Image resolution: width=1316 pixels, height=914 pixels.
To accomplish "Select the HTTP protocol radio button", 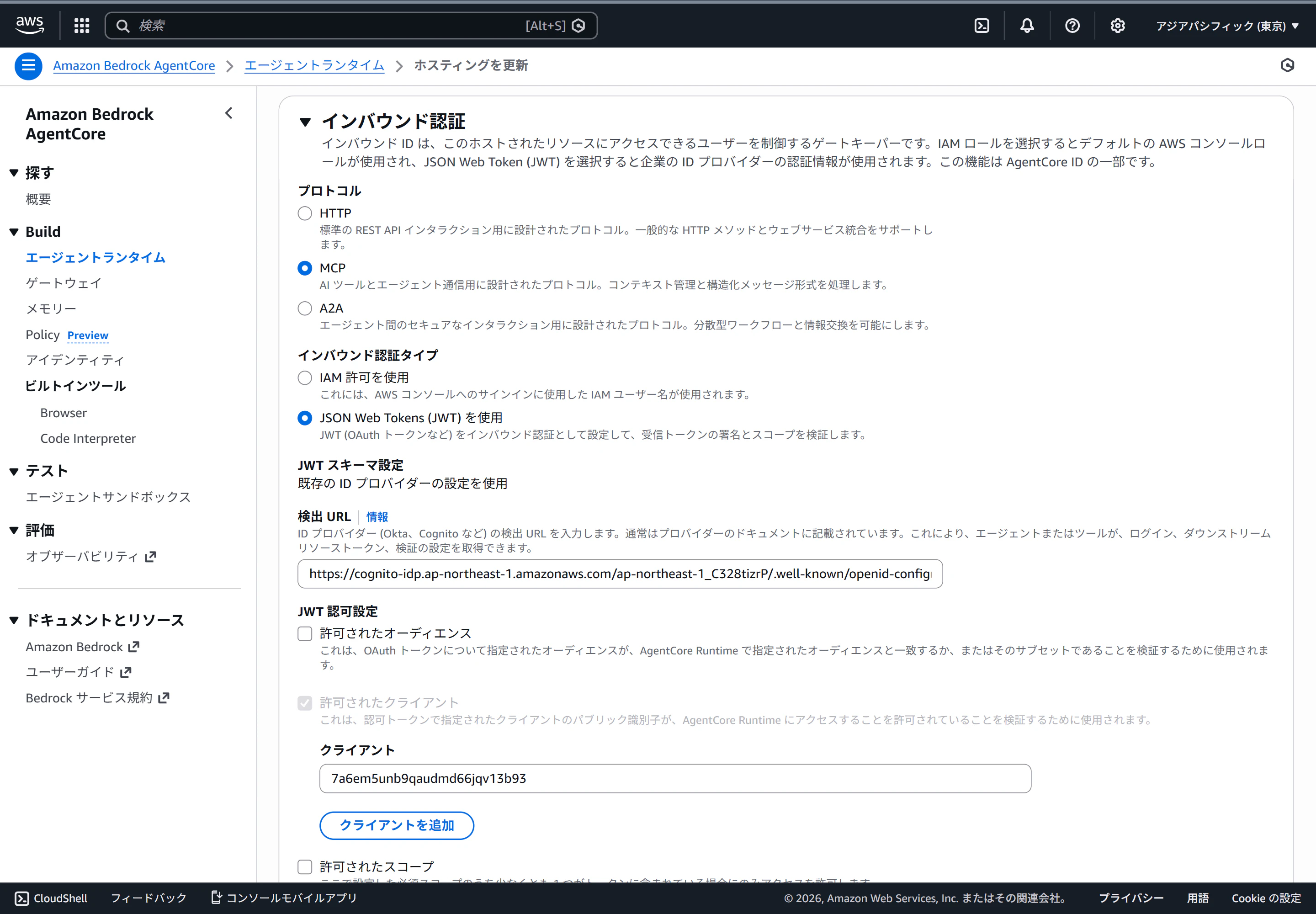I will (x=305, y=213).
